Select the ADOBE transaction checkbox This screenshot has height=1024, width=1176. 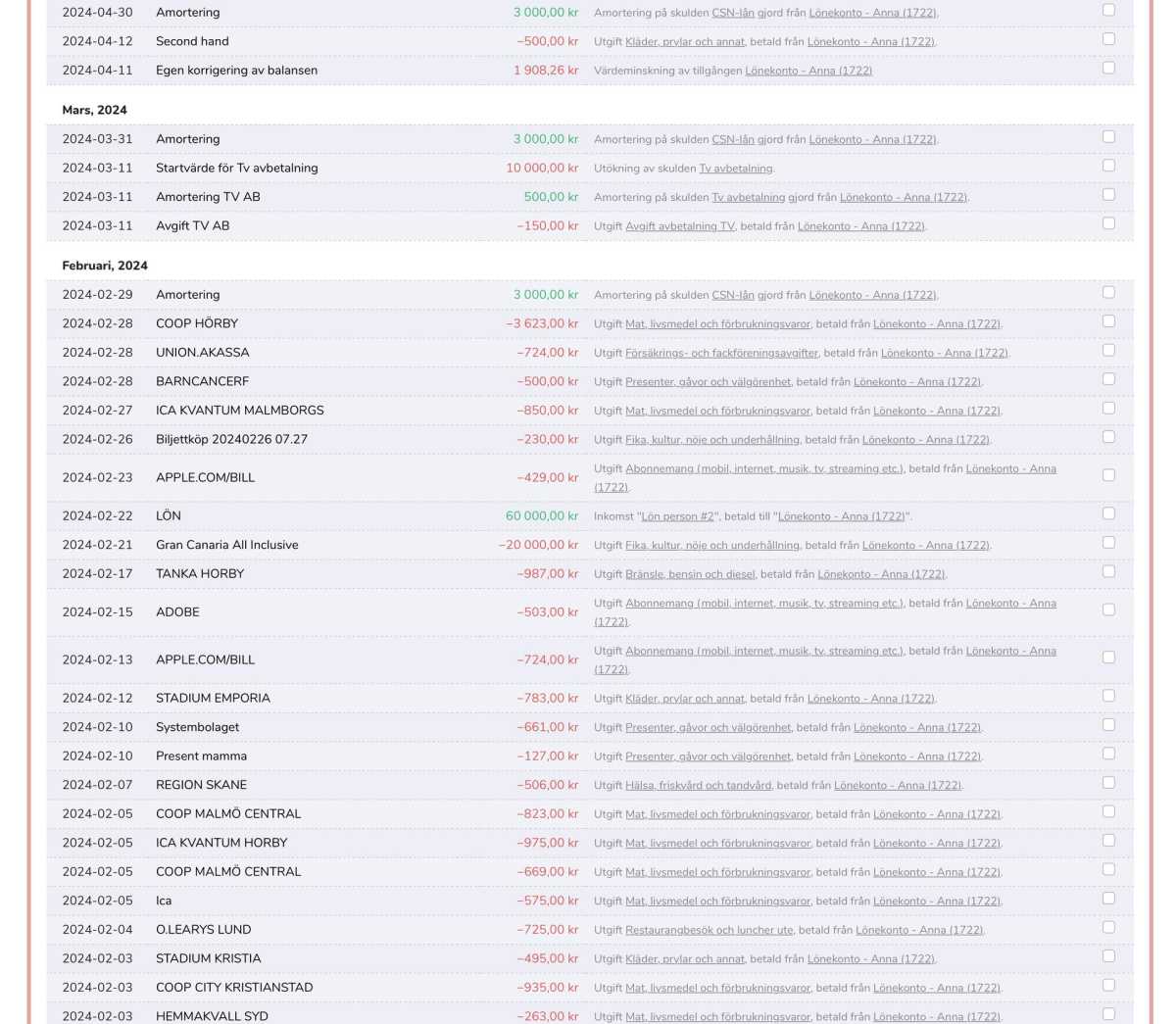tap(1108, 610)
